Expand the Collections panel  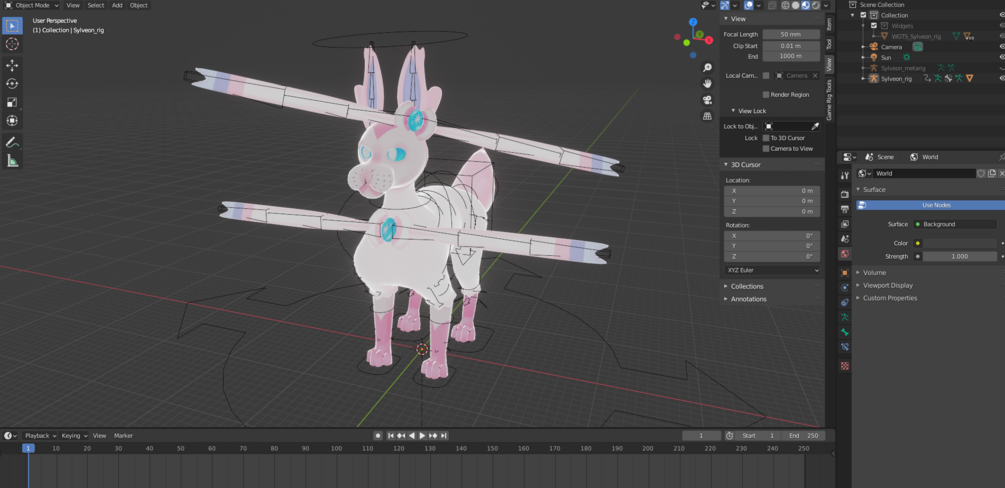747,286
